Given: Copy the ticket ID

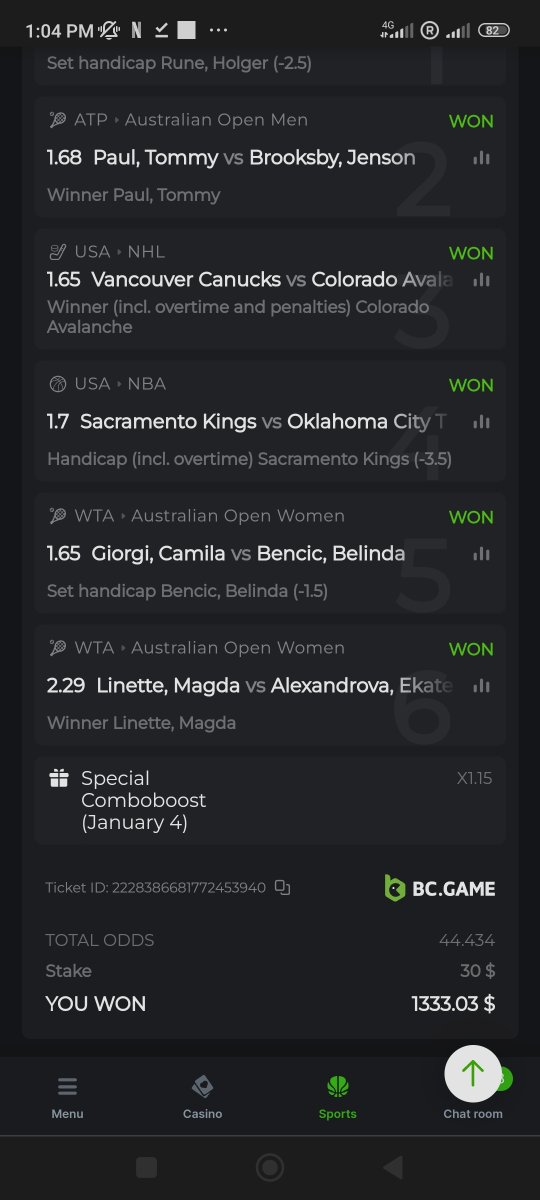Looking at the screenshot, I should [x=282, y=887].
